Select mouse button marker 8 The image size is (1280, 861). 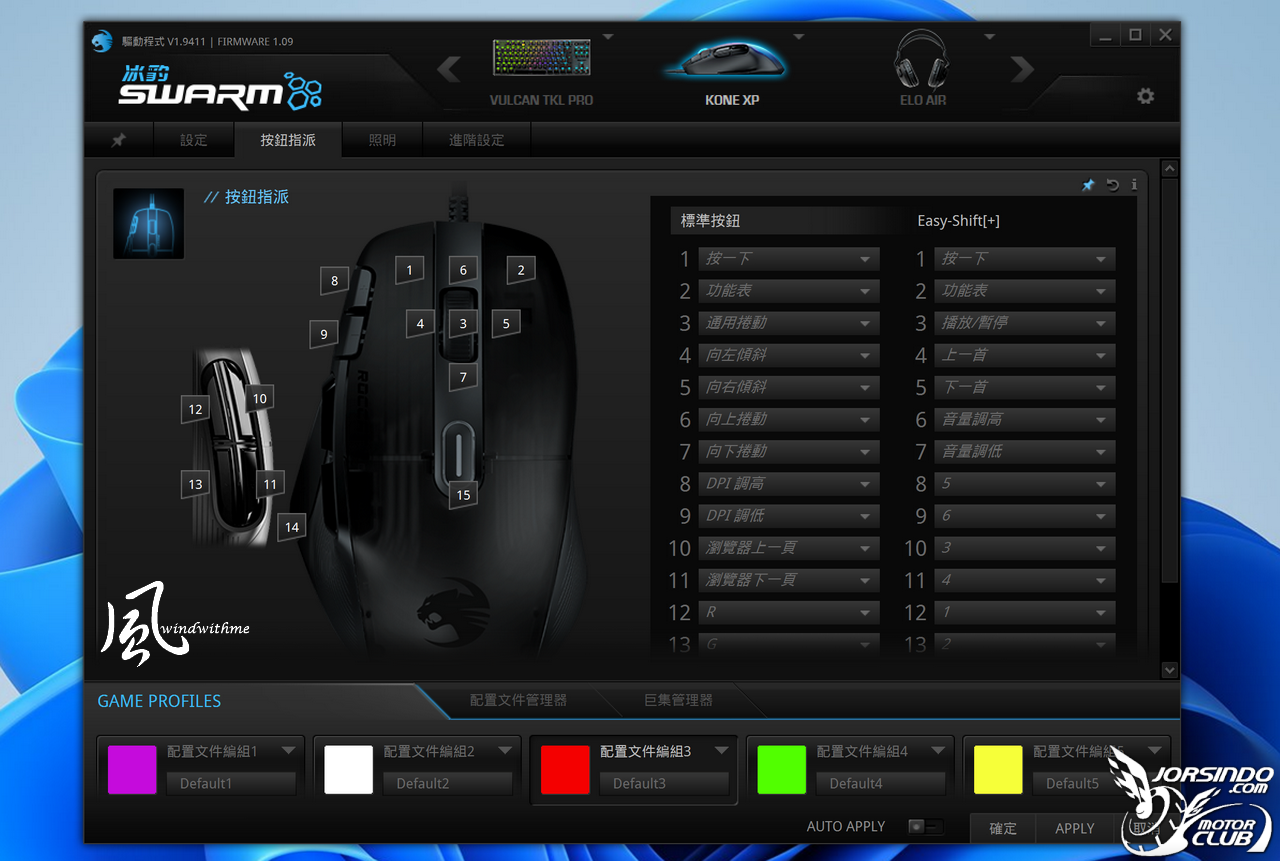pos(335,280)
